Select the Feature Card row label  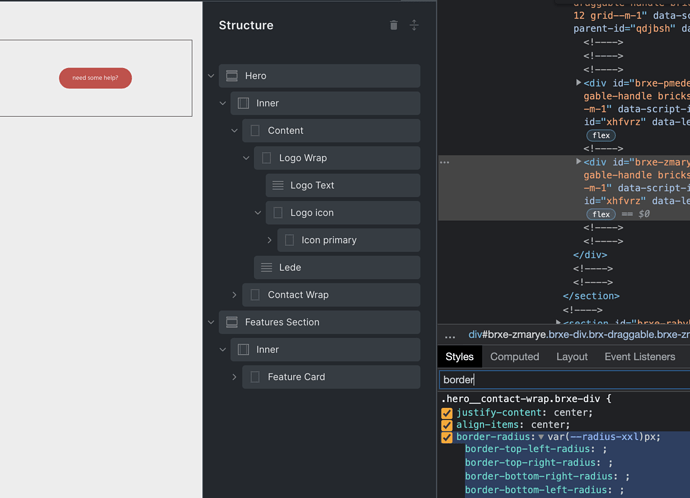296,377
